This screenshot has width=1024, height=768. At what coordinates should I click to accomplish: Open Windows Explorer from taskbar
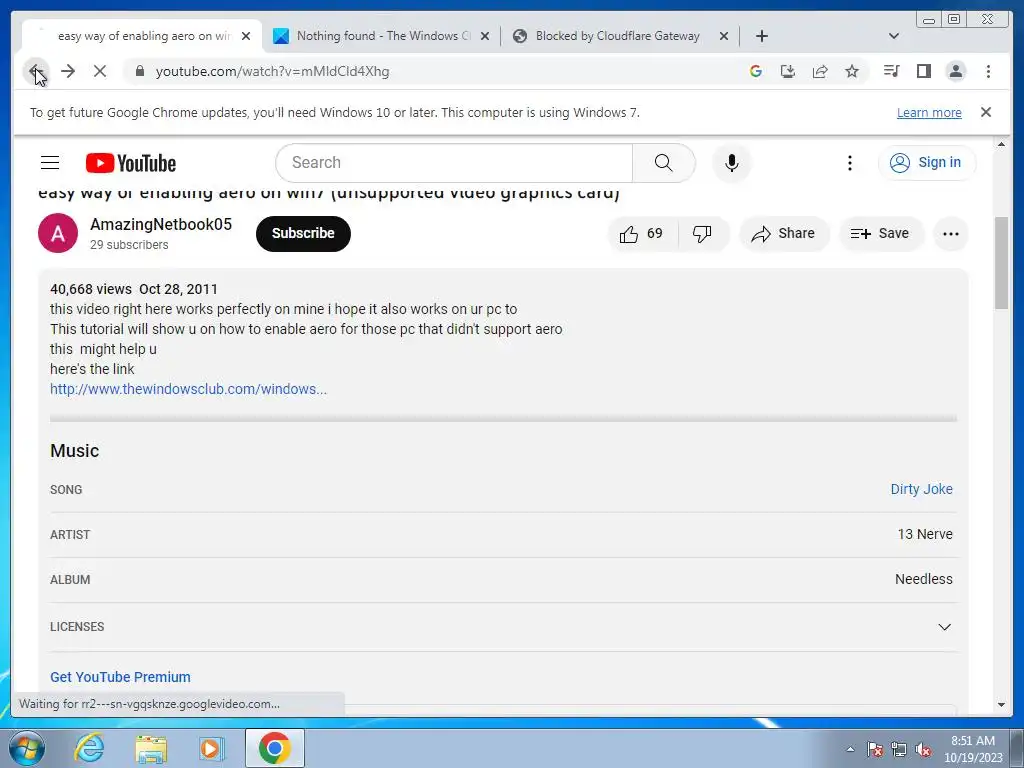click(x=151, y=748)
